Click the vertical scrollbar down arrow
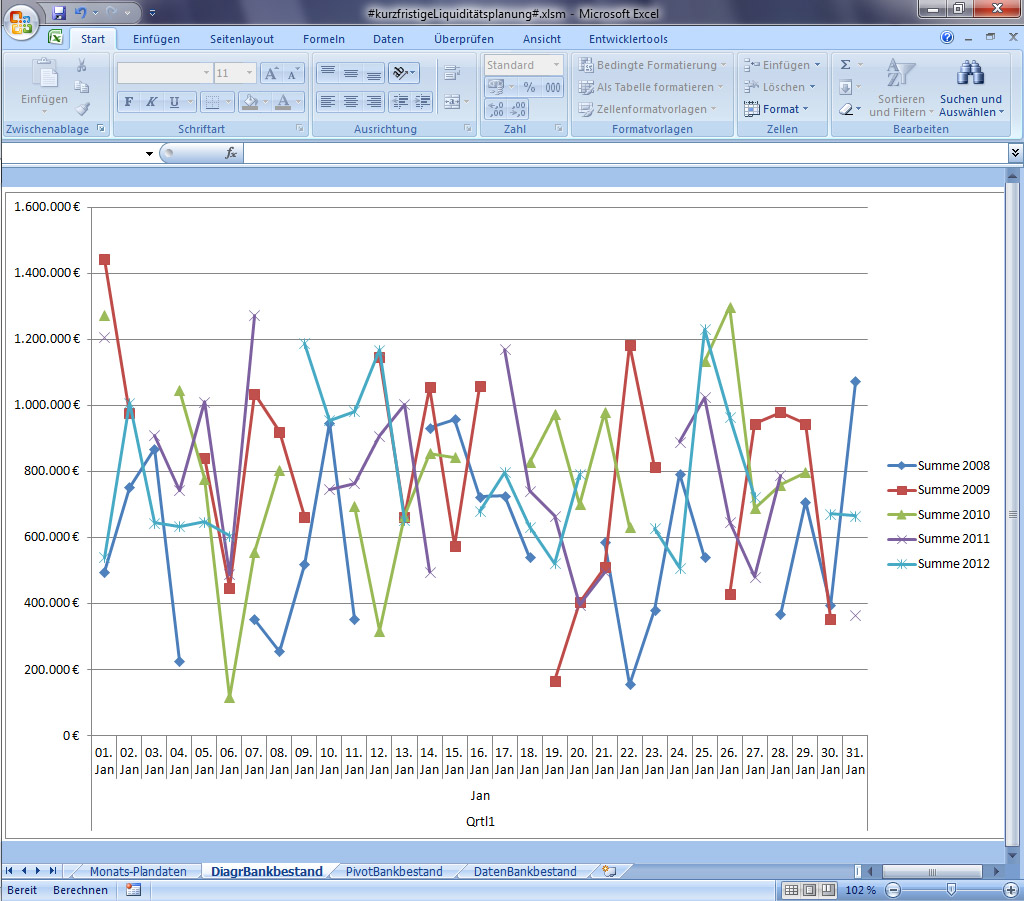The image size is (1024, 901). pos(1012,855)
